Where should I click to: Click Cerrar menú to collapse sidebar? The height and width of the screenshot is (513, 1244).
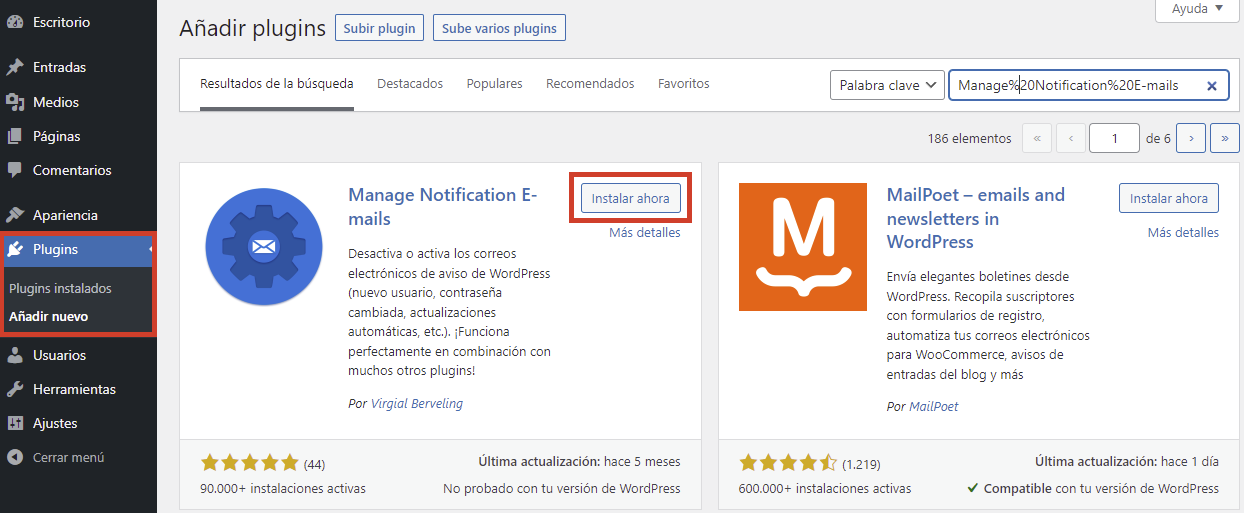coord(78,457)
